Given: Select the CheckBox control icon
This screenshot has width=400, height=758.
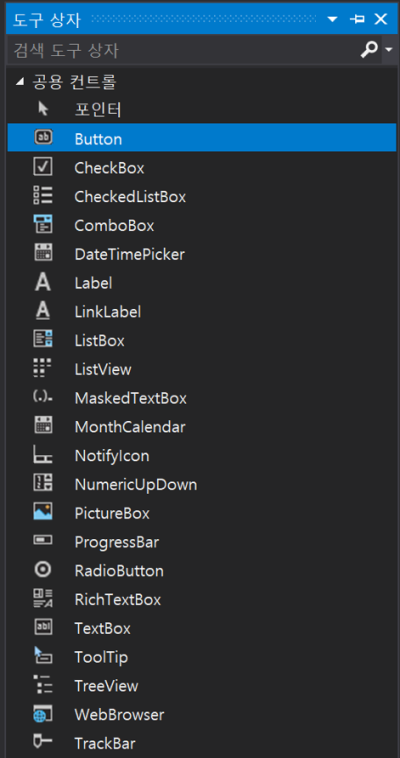Looking at the screenshot, I should (43, 167).
